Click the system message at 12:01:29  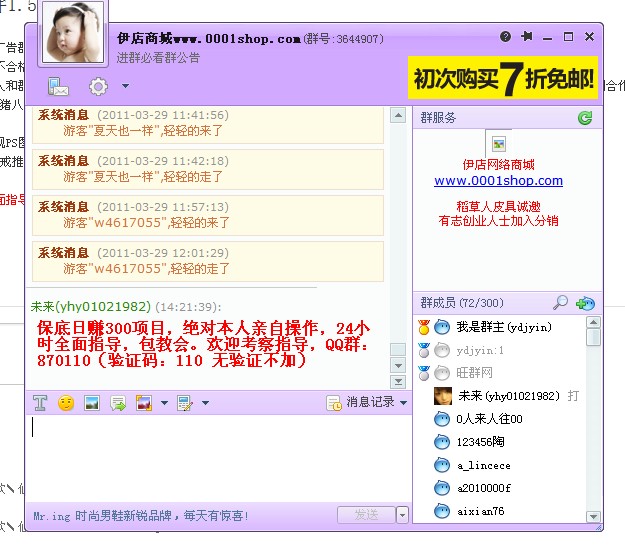[208, 261]
